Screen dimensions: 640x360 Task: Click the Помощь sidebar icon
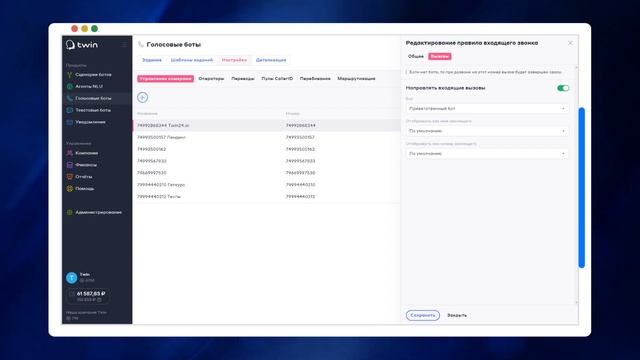tap(69, 189)
